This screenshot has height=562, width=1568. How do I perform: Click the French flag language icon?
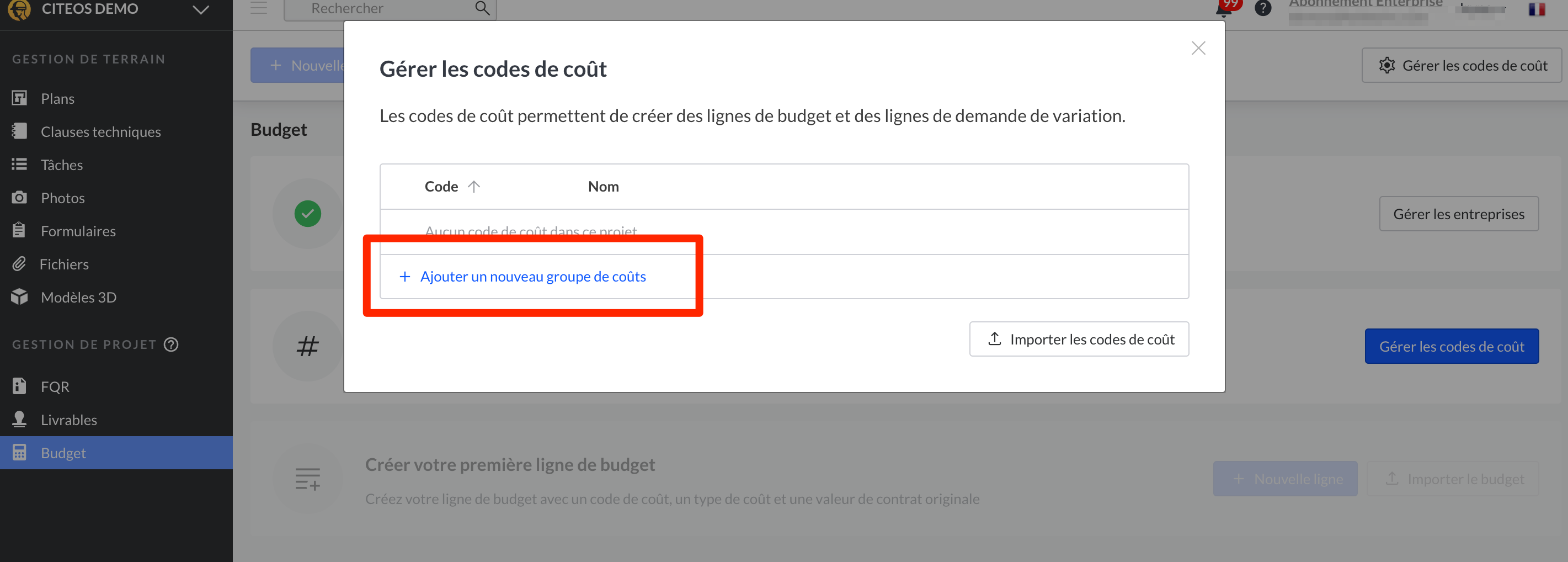pos(1537,9)
